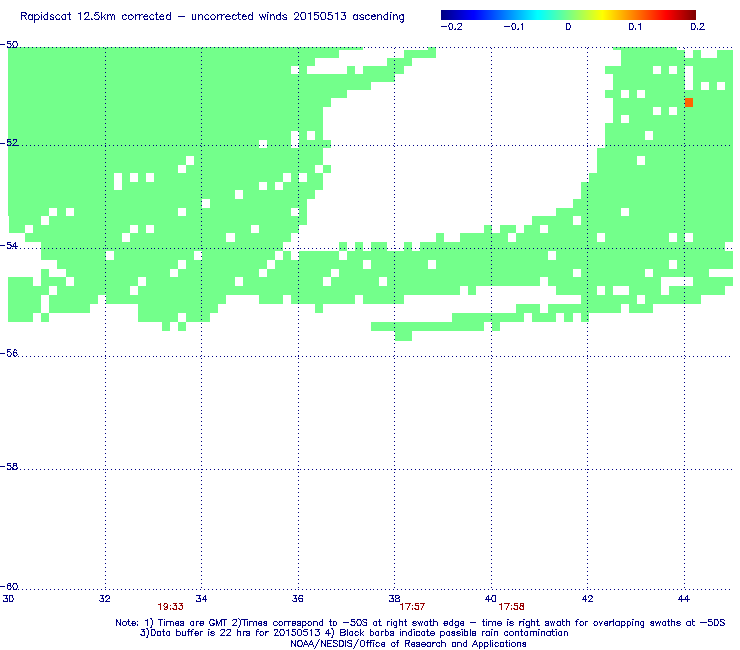This screenshot has height=650, width=740.
Task: Click the '32' longitude axis label
Action: point(105,599)
